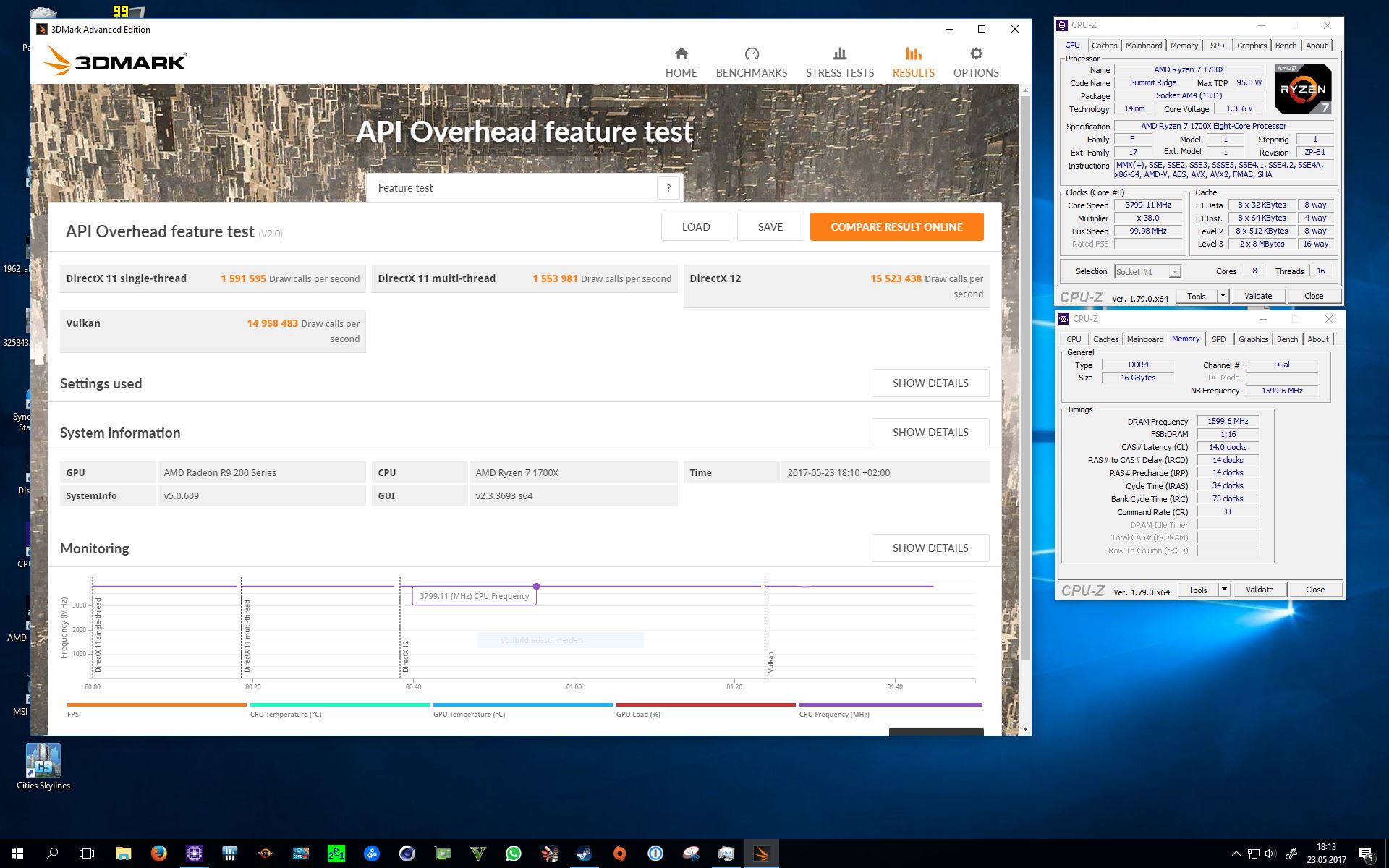Open the Socket #1 selection dropdown
The width and height of the screenshot is (1389, 868).
[x=1175, y=272]
